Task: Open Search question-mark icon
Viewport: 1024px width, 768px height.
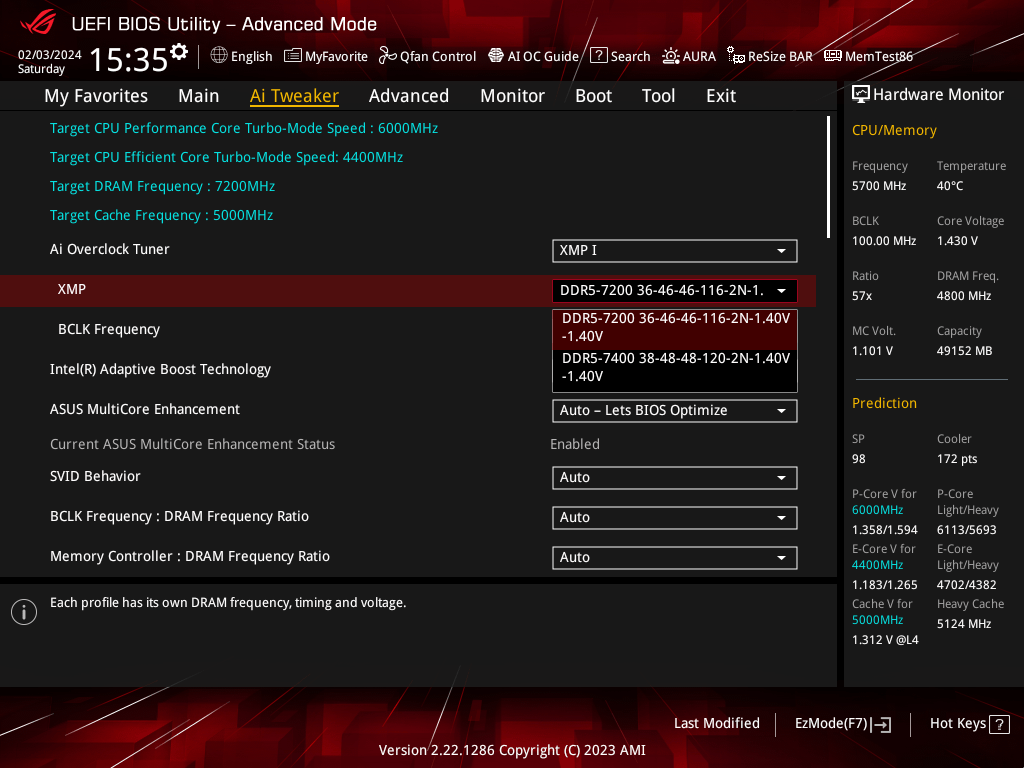Action: point(599,56)
